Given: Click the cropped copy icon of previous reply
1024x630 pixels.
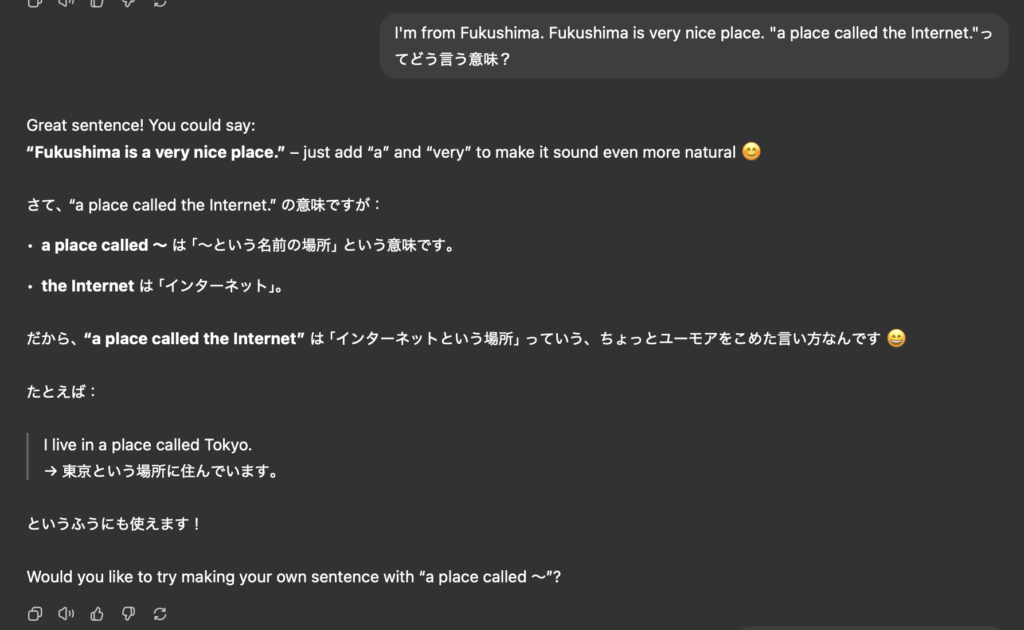Looking at the screenshot, I should coord(35,3).
